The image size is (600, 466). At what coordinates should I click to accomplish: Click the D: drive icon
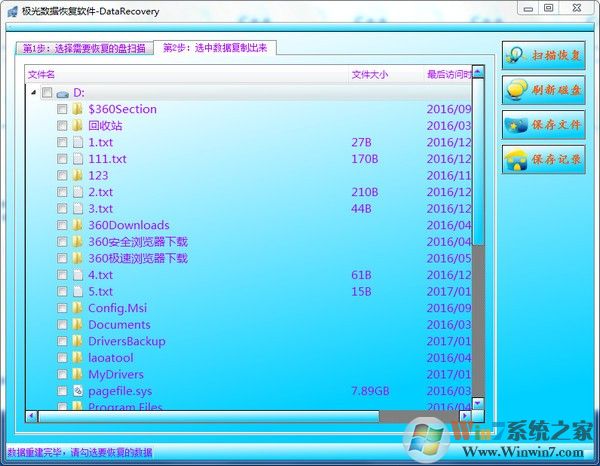click(62, 93)
